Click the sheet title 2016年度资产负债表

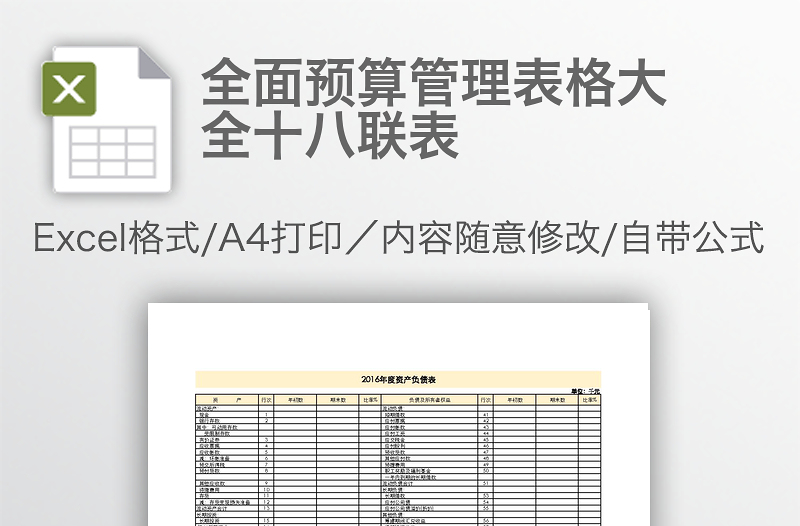398,379
